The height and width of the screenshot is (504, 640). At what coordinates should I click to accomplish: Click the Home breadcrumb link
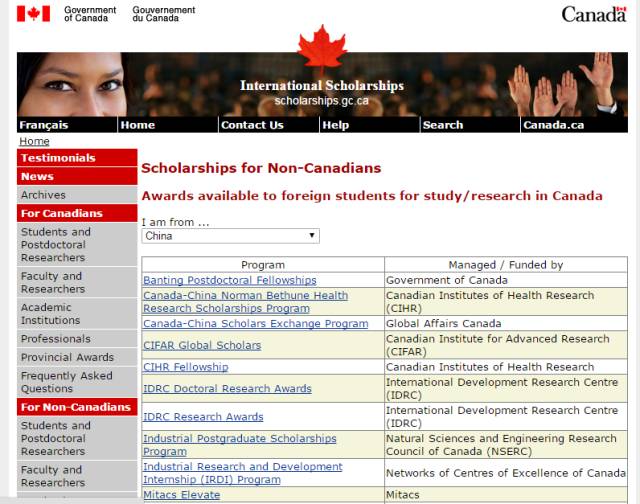34,141
